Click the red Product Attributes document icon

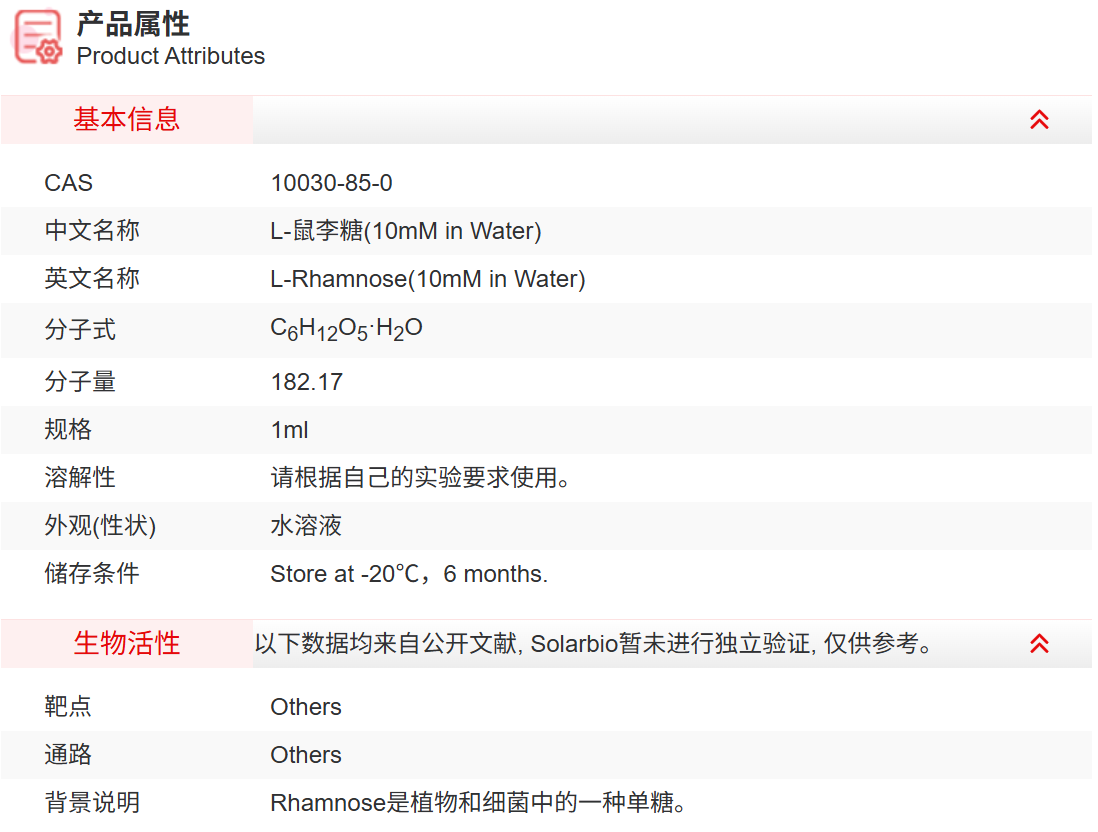pos(36,37)
